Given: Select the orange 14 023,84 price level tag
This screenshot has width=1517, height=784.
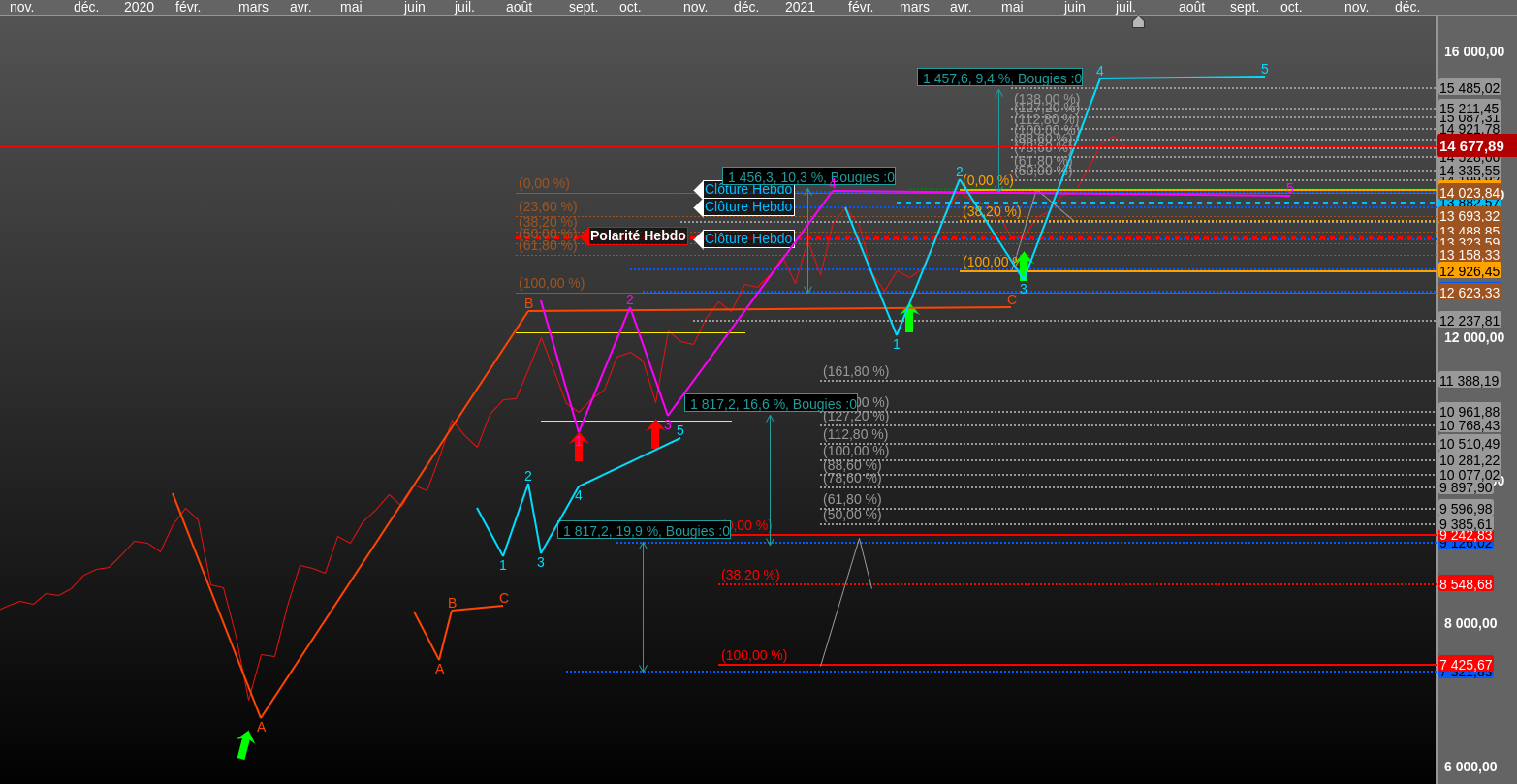Looking at the screenshot, I should [x=1470, y=193].
